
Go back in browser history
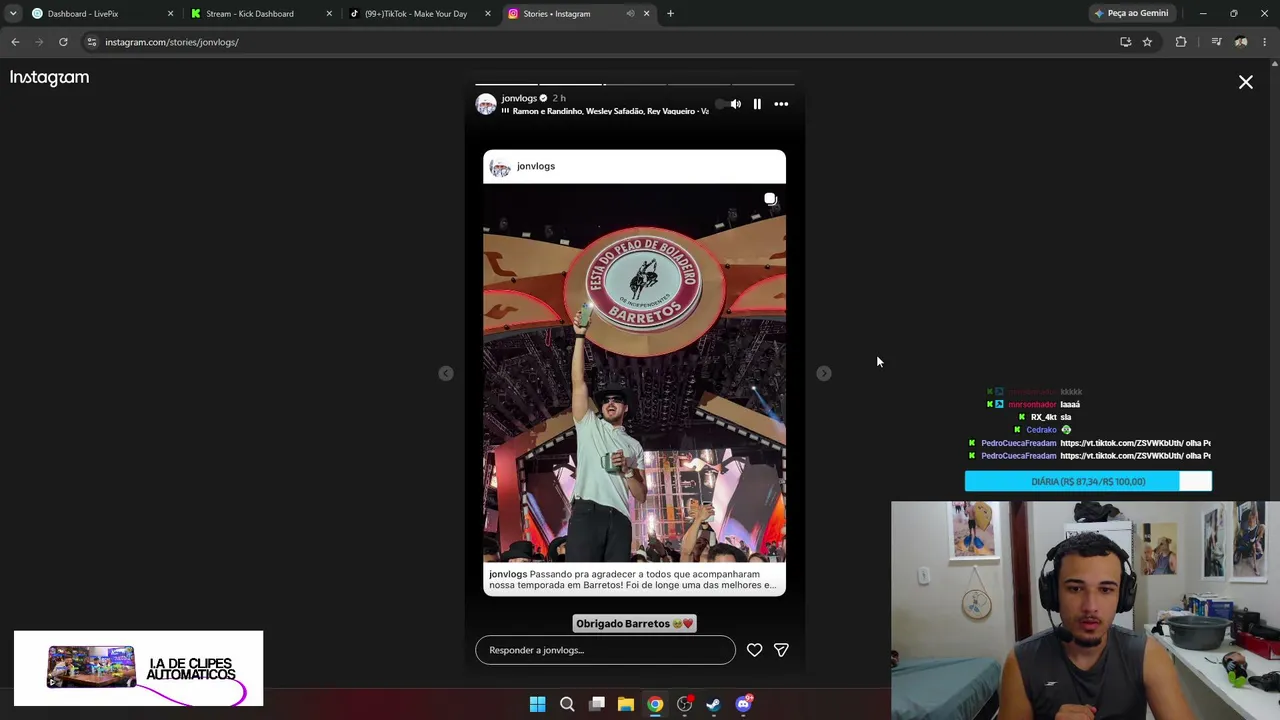[x=15, y=42]
